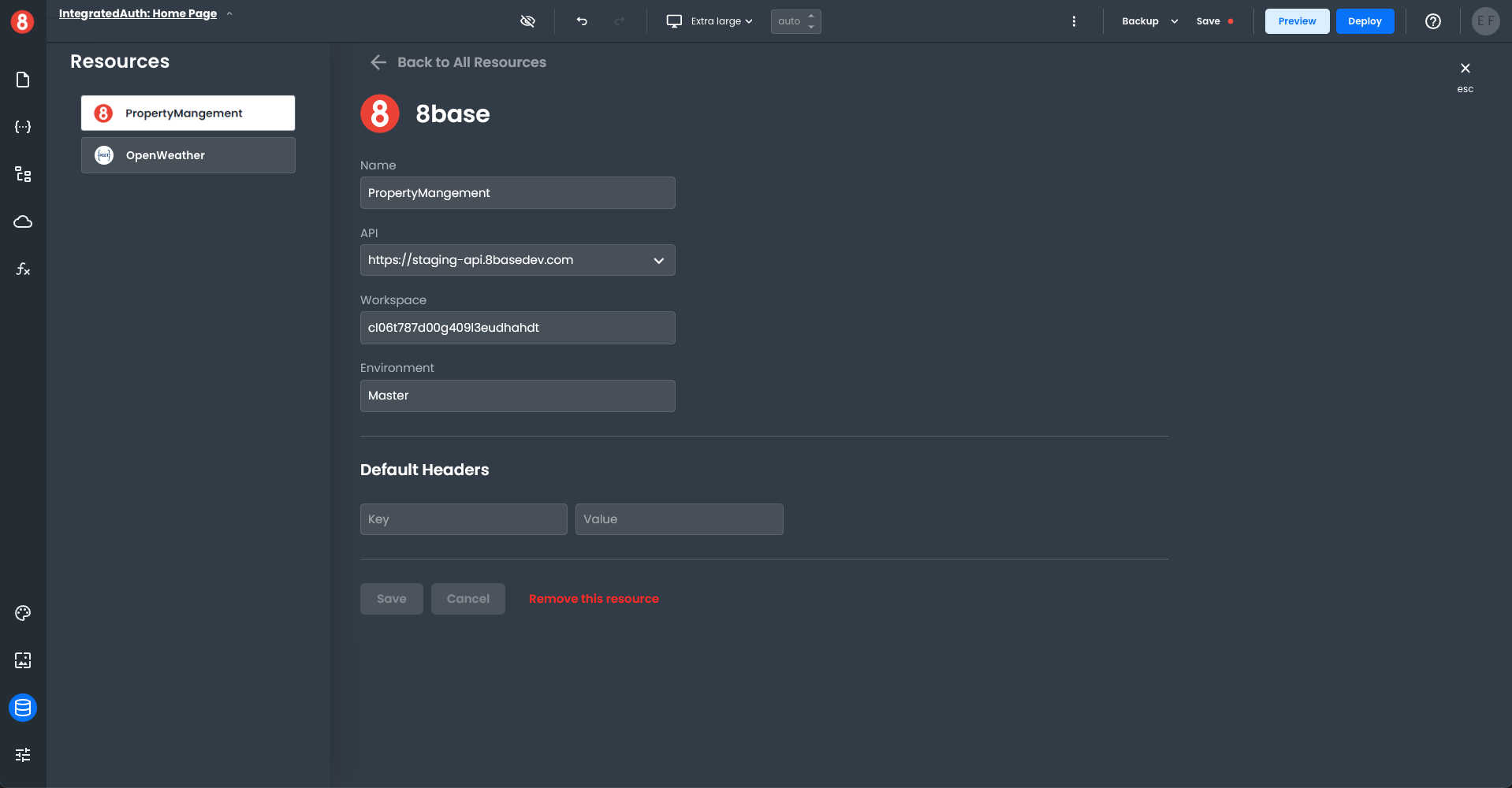Image resolution: width=1512 pixels, height=788 pixels.
Task: Open the State curly-braces icon in sidebar
Action: point(23,127)
